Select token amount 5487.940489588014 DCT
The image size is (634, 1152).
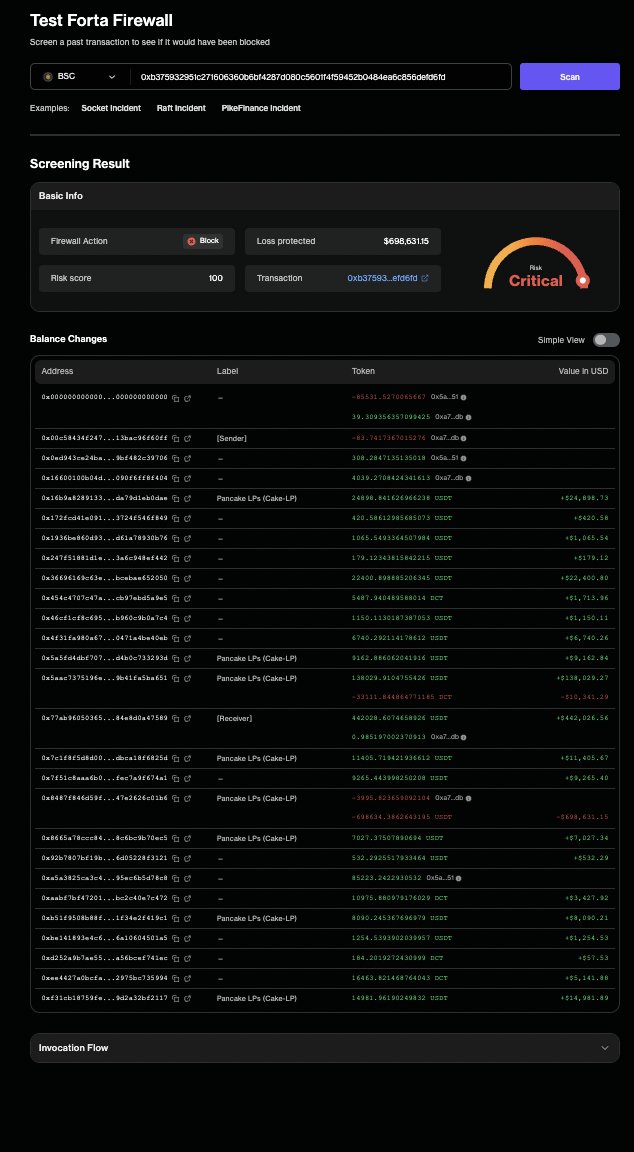397,597
